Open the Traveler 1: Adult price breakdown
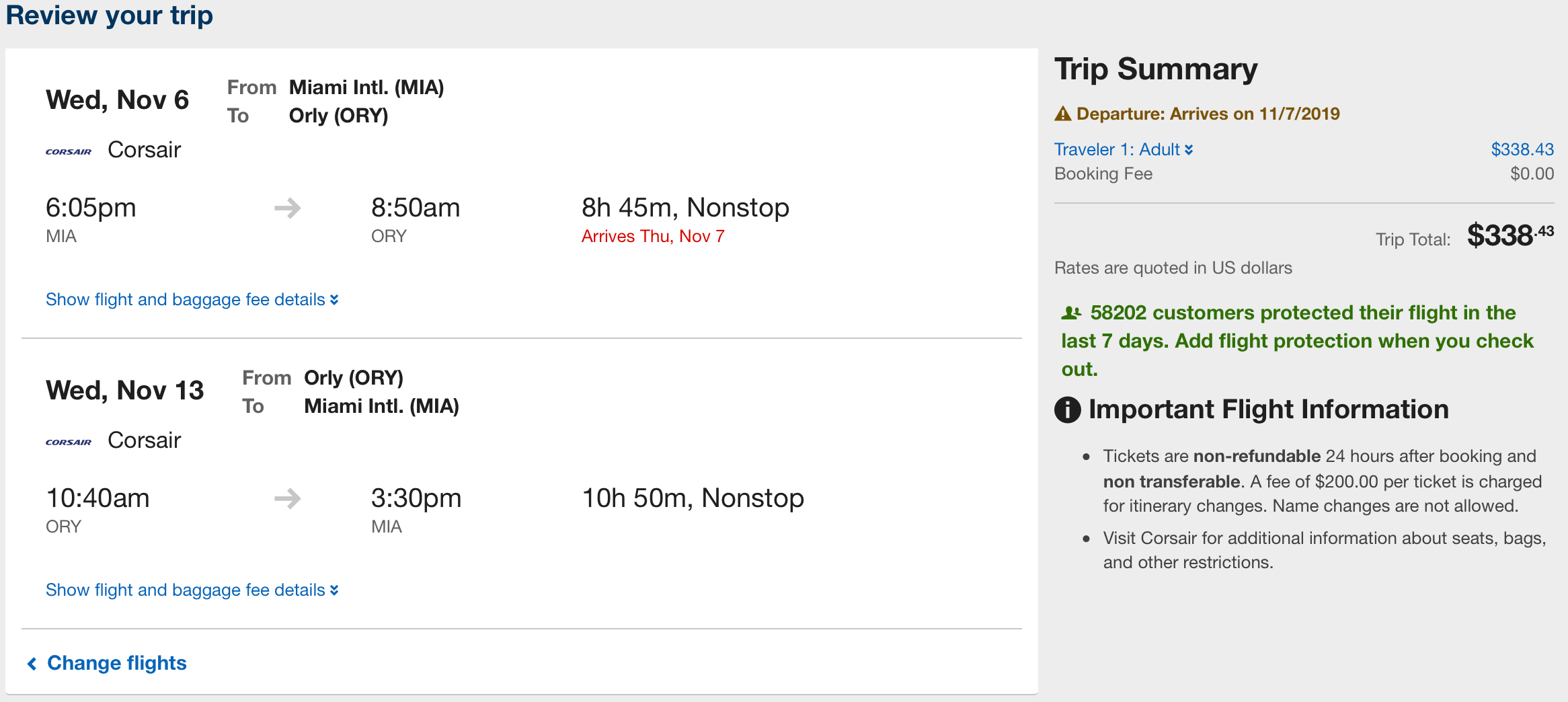1568x702 pixels. pos(1123,149)
